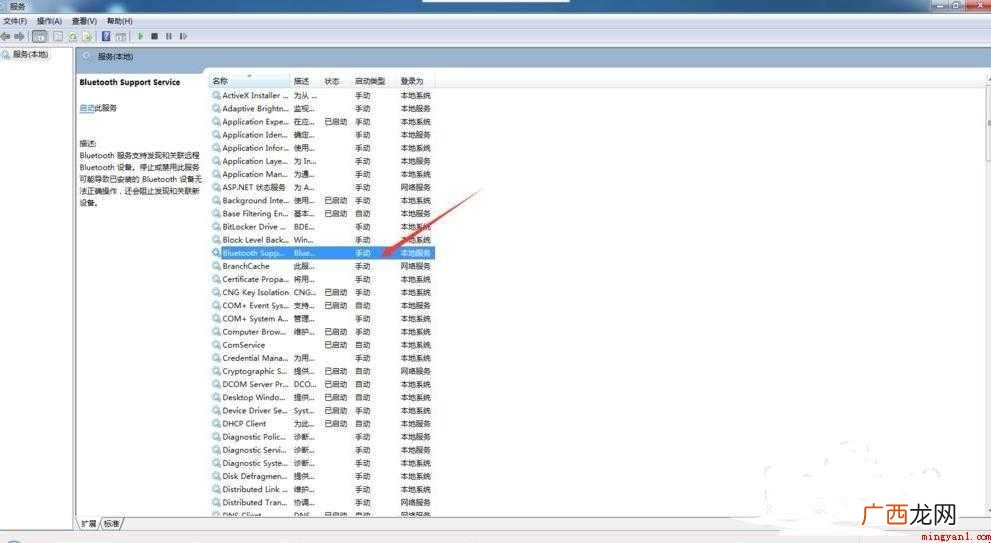
Task: Click the gear icon beside ActiveX Installer
Action: coord(216,95)
